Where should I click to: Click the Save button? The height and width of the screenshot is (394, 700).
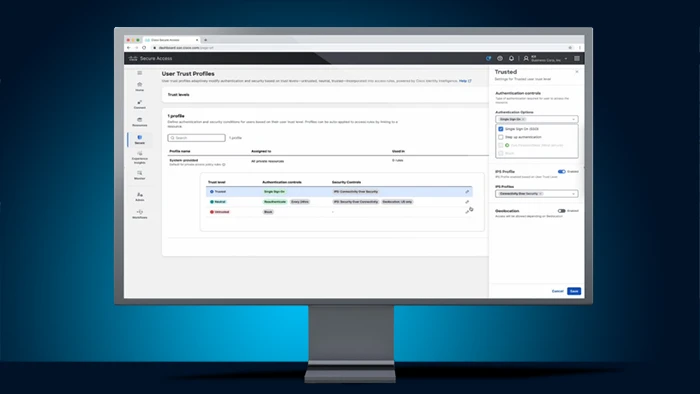coord(574,291)
